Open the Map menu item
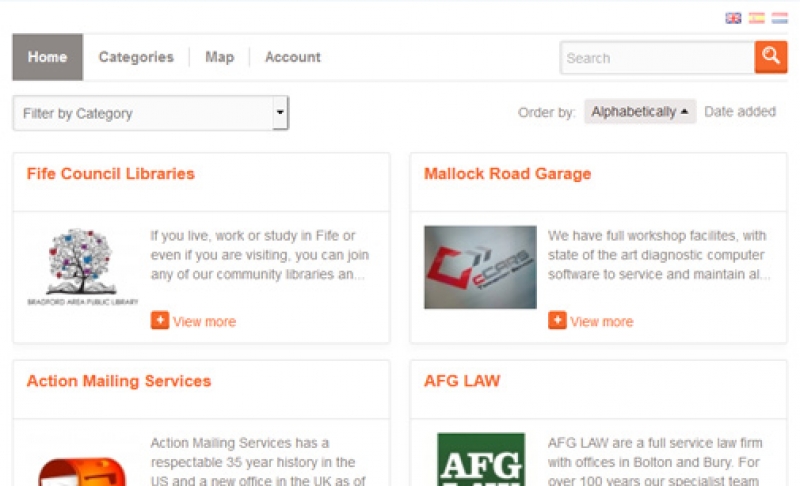 coord(219,57)
